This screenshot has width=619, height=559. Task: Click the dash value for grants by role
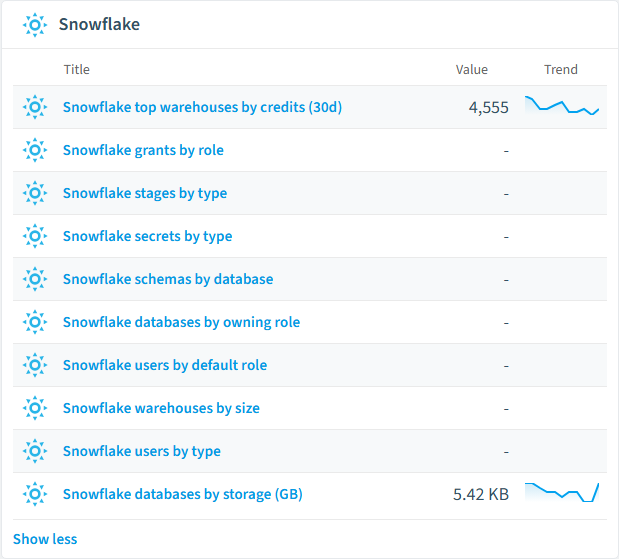[506, 151]
